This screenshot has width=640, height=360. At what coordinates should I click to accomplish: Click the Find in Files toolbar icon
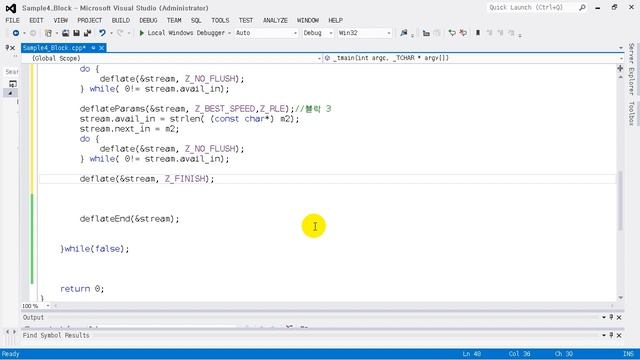click(x=404, y=33)
